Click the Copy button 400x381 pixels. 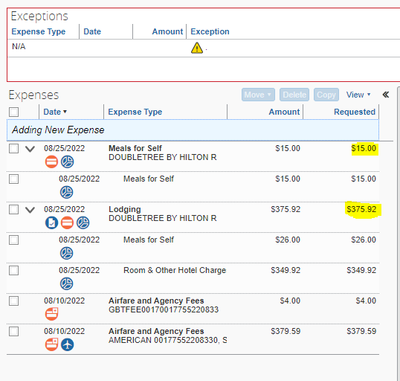(x=326, y=95)
